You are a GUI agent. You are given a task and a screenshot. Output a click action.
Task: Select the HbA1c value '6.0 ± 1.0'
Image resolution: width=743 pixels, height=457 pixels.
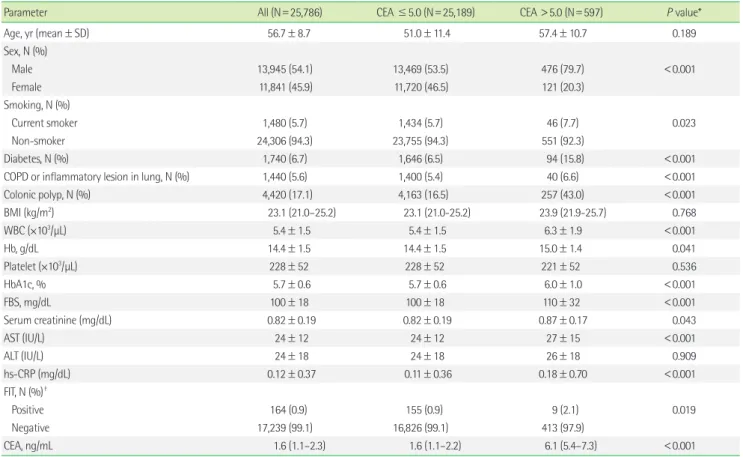563,284
